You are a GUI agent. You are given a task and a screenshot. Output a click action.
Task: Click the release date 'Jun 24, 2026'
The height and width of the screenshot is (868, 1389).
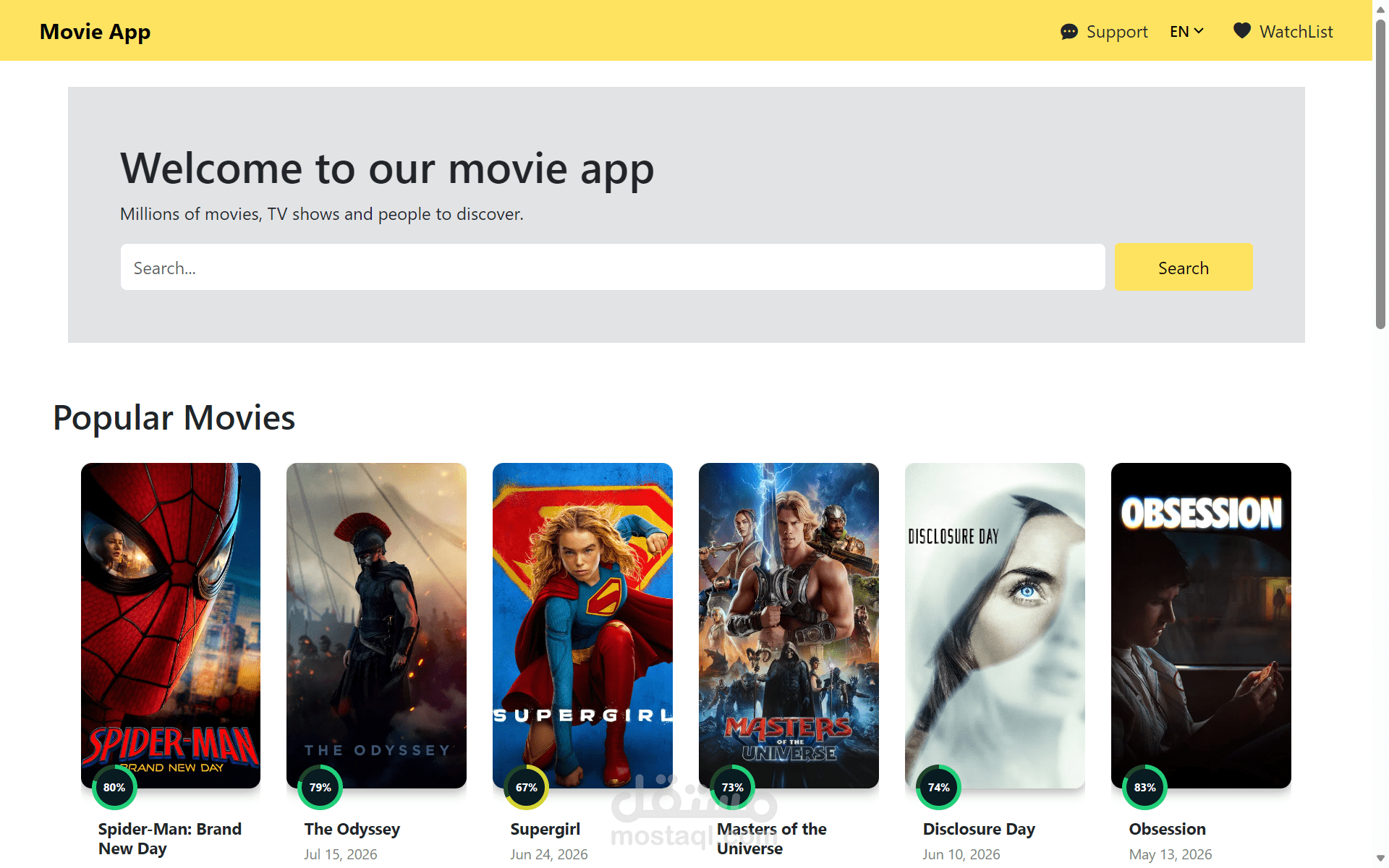click(x=549, y=854)
